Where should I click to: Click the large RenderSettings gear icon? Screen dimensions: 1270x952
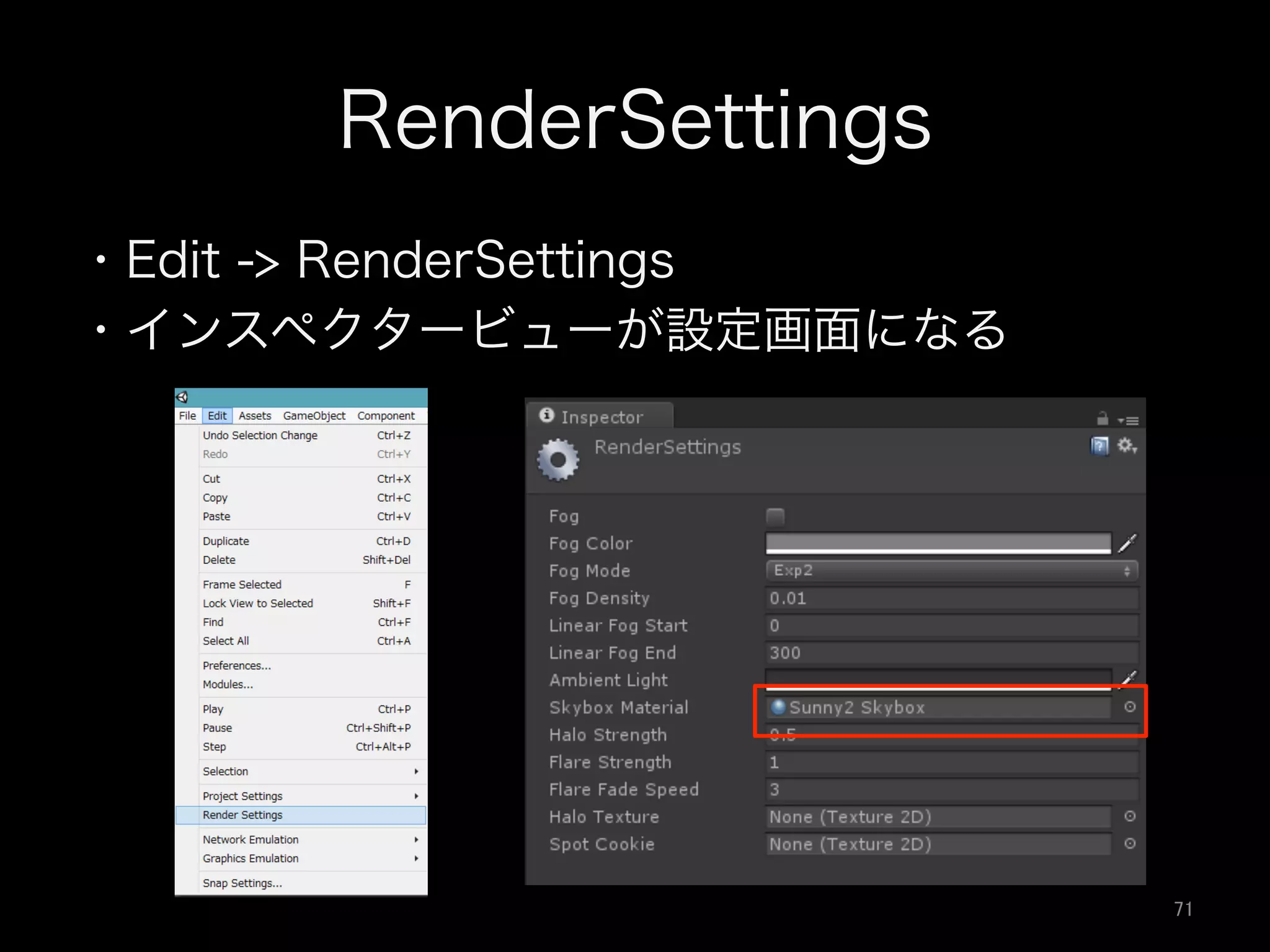tap(557, 460)
